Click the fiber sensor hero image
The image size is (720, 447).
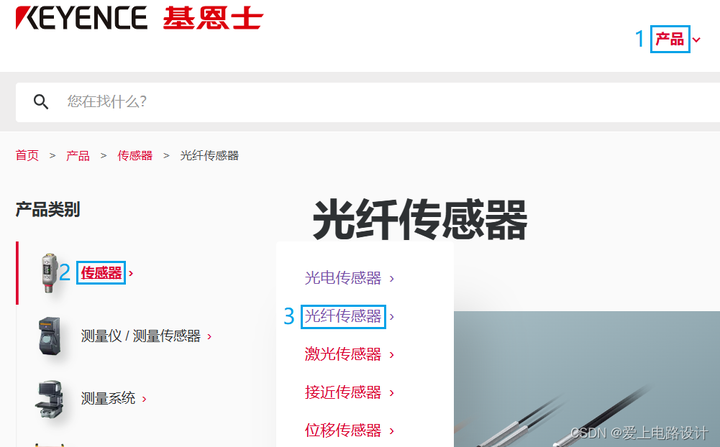(x=587, y=379)
